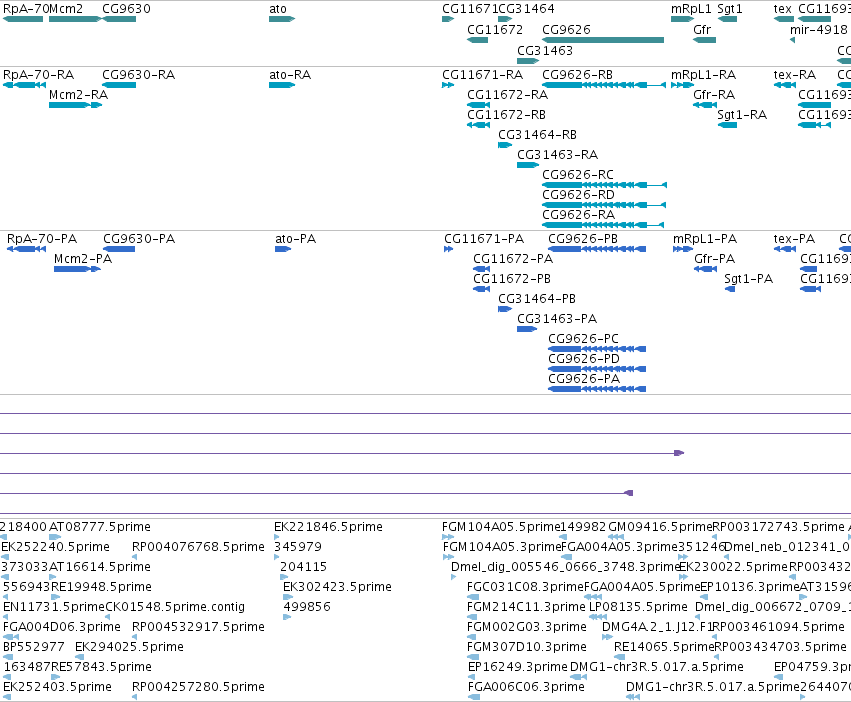Click the "CG9626-RC" transcript label
Screen dimensions: 851x702
tap(578, 174)
